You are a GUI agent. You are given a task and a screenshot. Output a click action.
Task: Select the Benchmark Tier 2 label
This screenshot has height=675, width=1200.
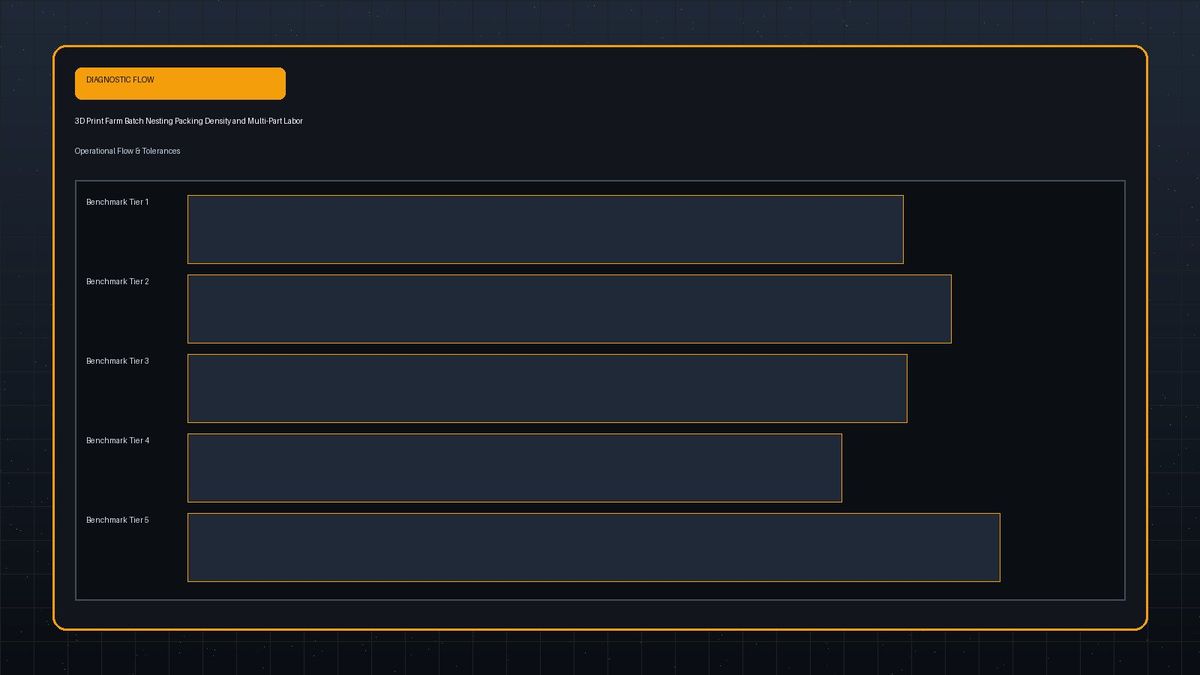coord(117,281)
